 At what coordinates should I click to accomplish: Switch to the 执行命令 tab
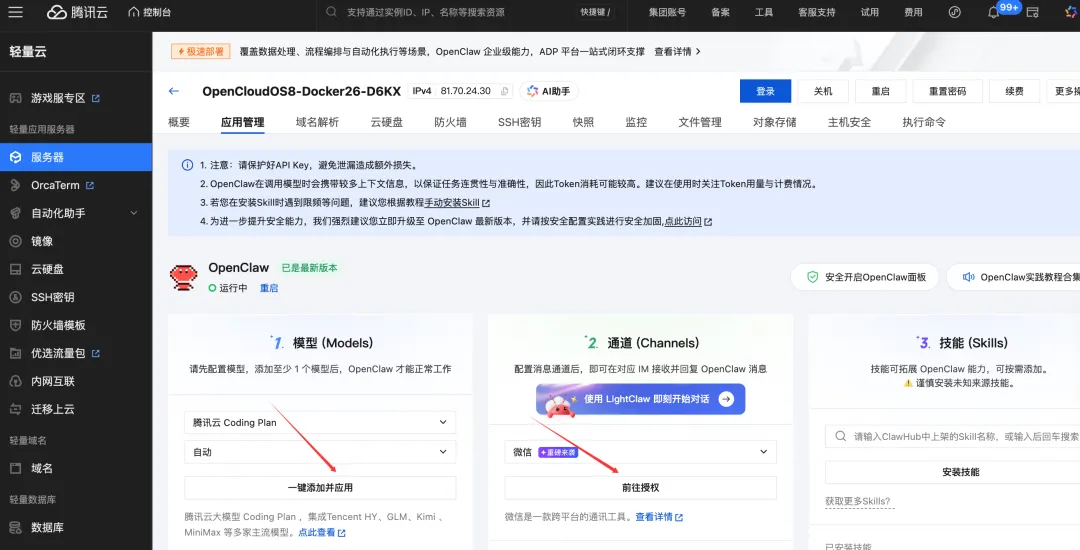coord(924,122)
